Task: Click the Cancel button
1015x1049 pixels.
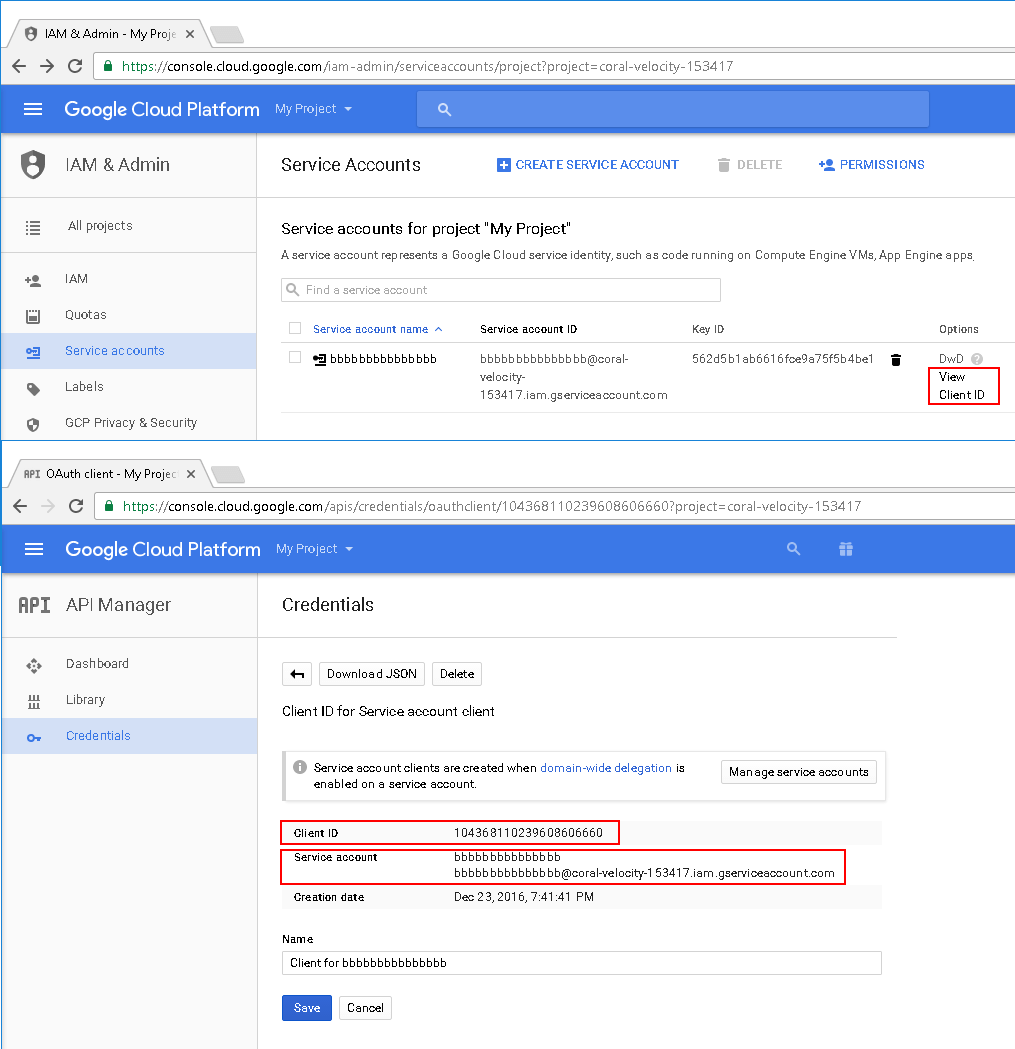Action: click(365, 1008)
